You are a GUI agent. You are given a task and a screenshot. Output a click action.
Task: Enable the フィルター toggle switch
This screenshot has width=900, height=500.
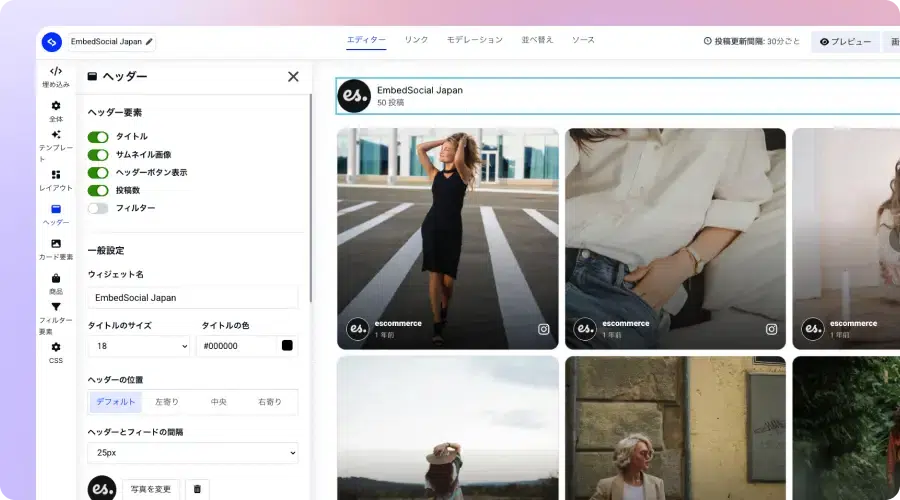click(98, 209)
